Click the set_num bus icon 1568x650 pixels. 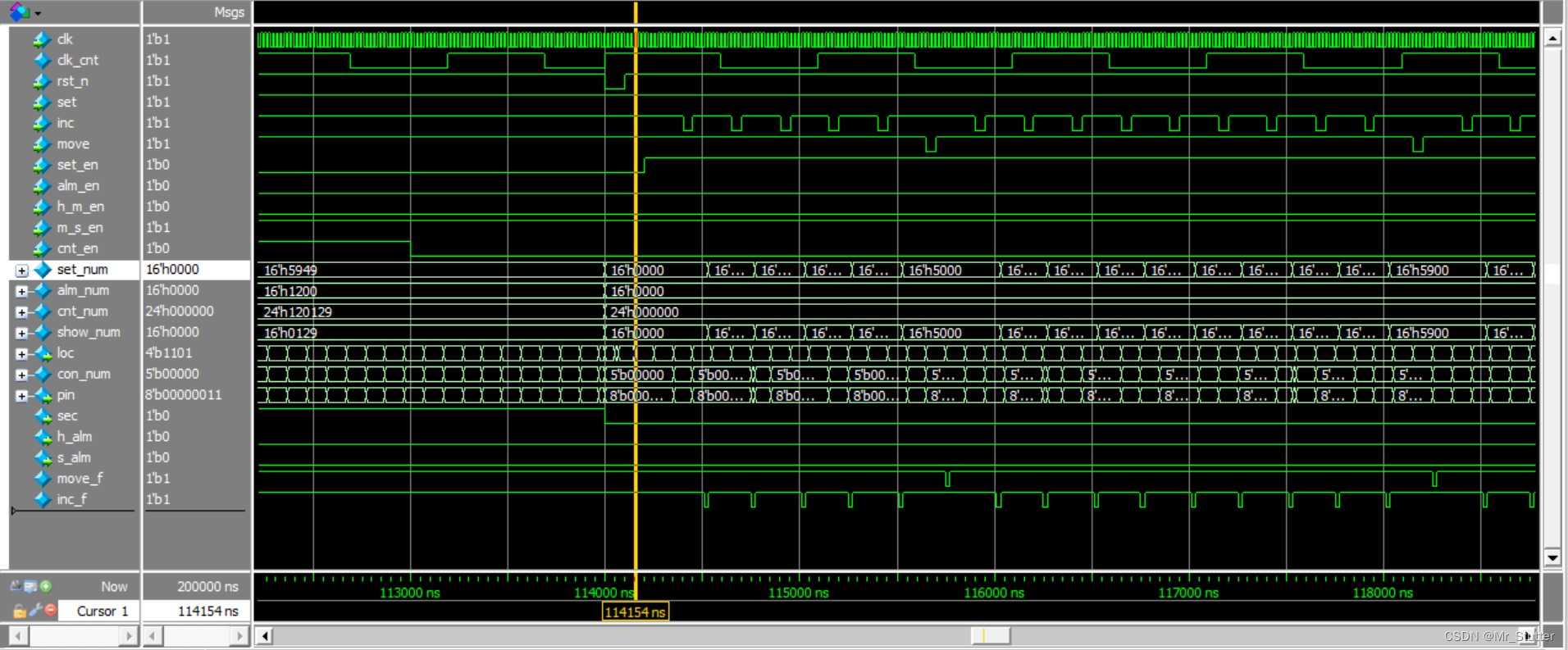pyautogui.click(x=43, y=270)
